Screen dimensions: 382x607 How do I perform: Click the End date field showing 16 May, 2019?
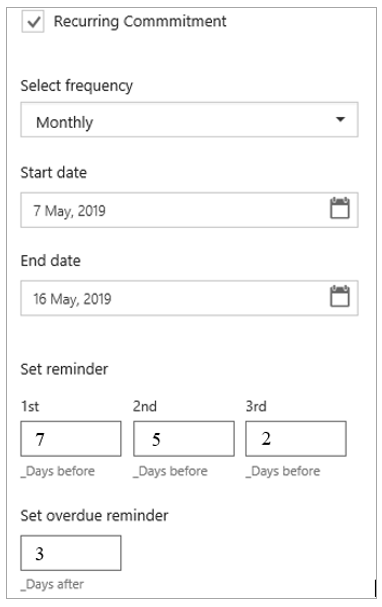[x=189, y=298]
